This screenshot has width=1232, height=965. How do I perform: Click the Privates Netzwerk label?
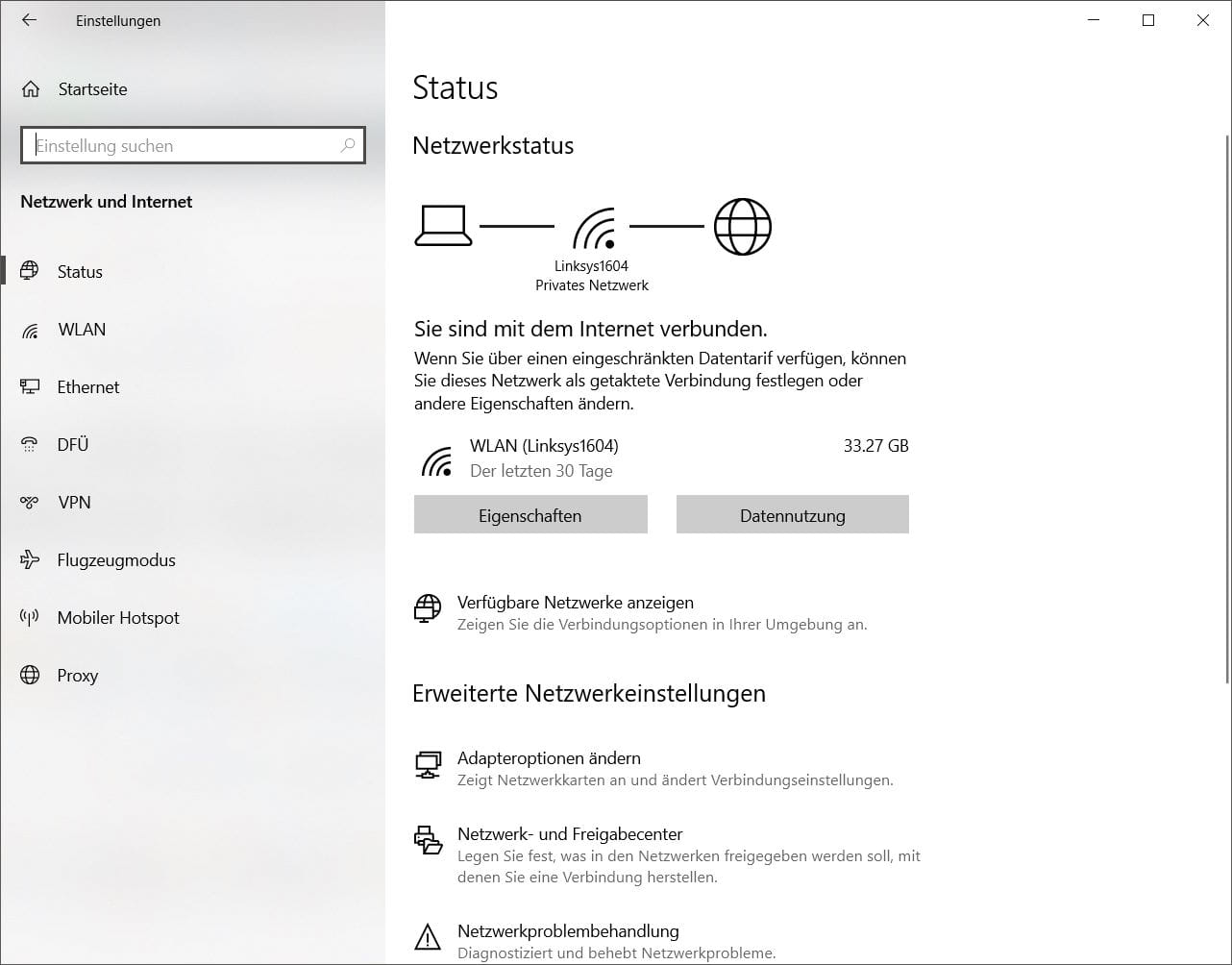592,285
